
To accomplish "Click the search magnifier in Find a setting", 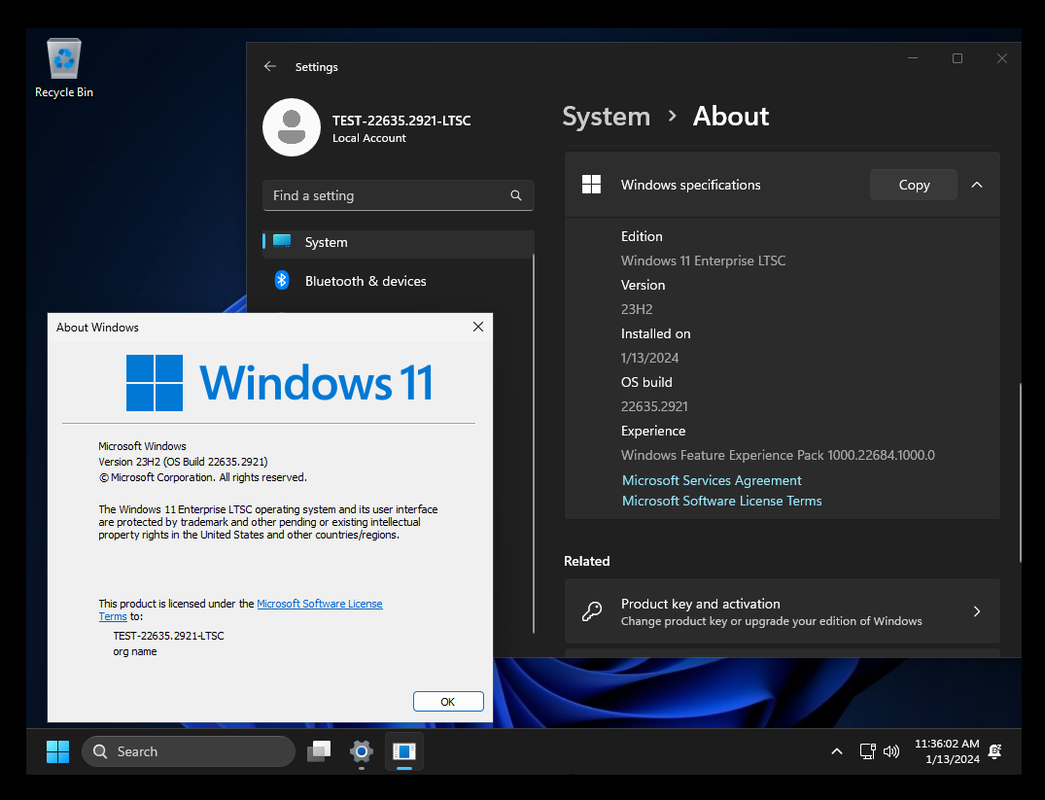I will coord(516,195).
